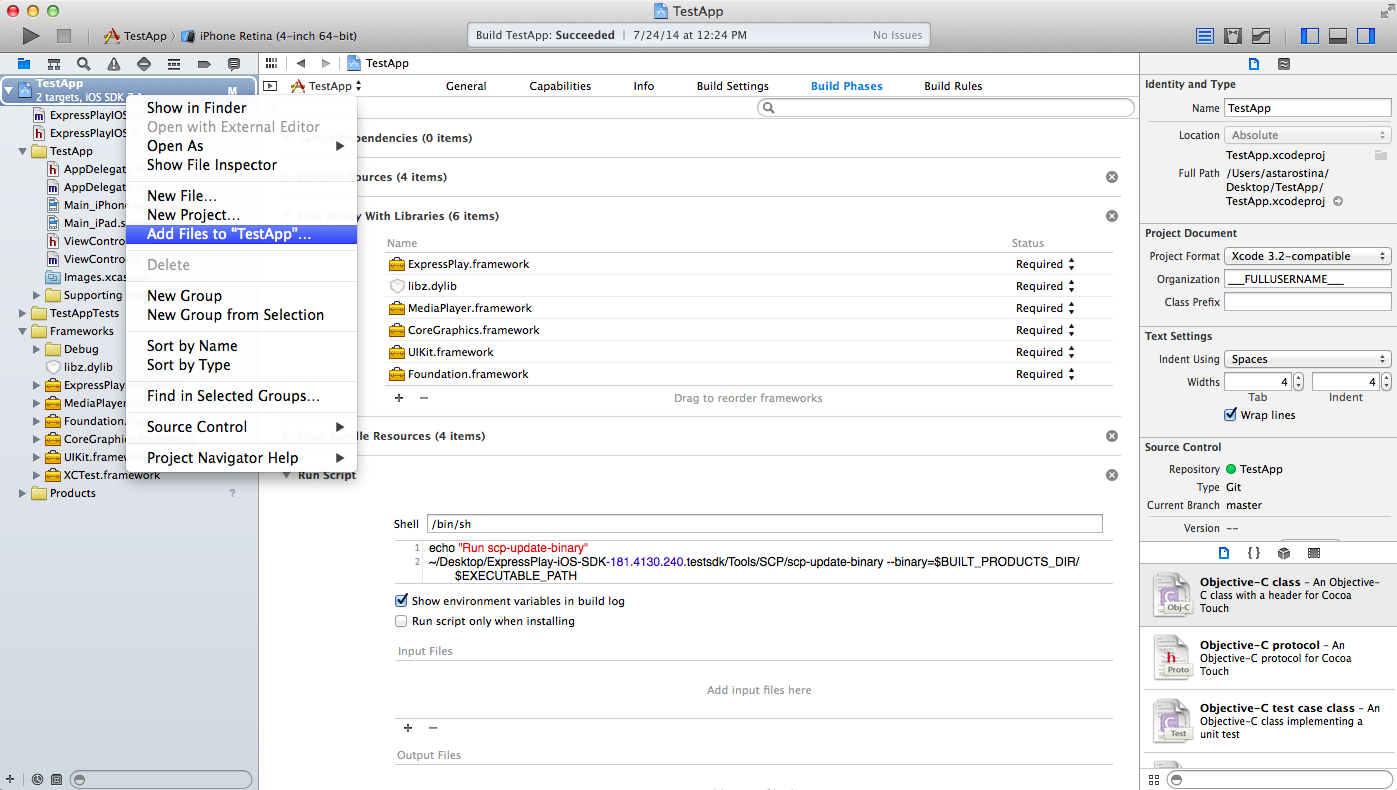Open the Issue navigator warning icon
Viewport: 1397px width, 790px height.
point(114,64)
